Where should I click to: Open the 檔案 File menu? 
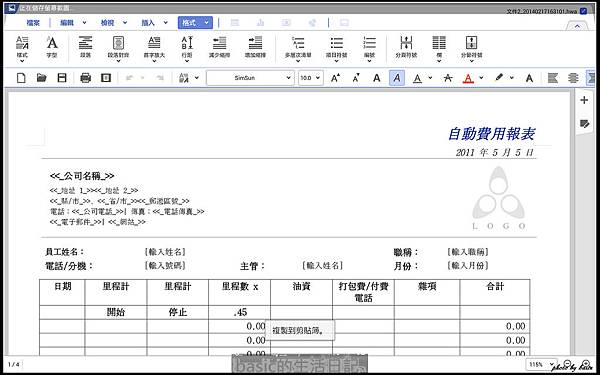click(x=33, y=23)
